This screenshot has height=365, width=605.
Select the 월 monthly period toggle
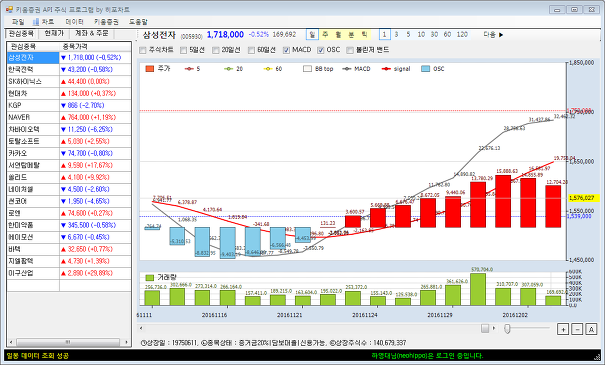click(338, 34)
